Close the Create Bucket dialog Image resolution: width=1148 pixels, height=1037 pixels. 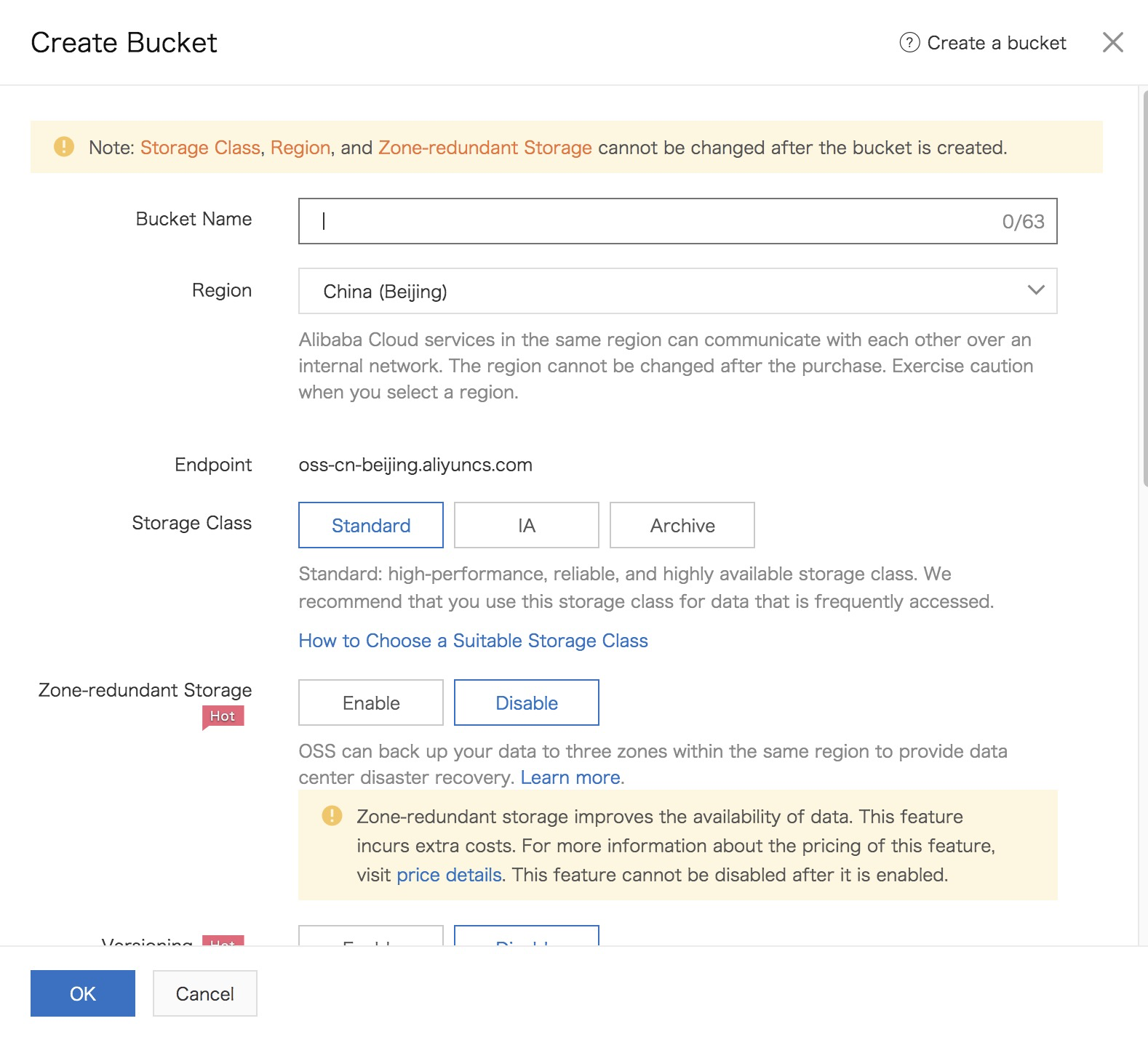point(1112,43)
